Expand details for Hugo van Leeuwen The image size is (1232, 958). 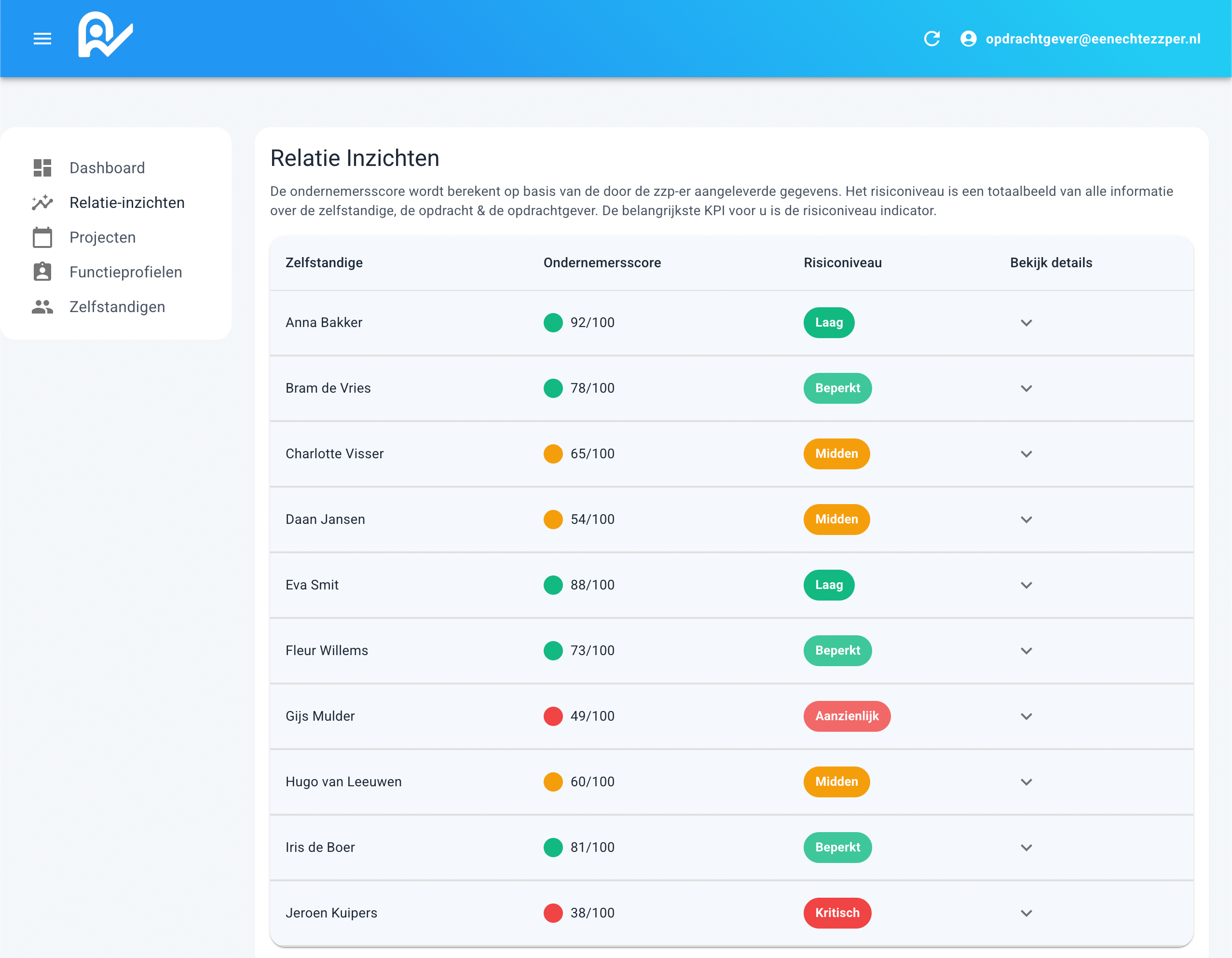[x=1026, y=782]
